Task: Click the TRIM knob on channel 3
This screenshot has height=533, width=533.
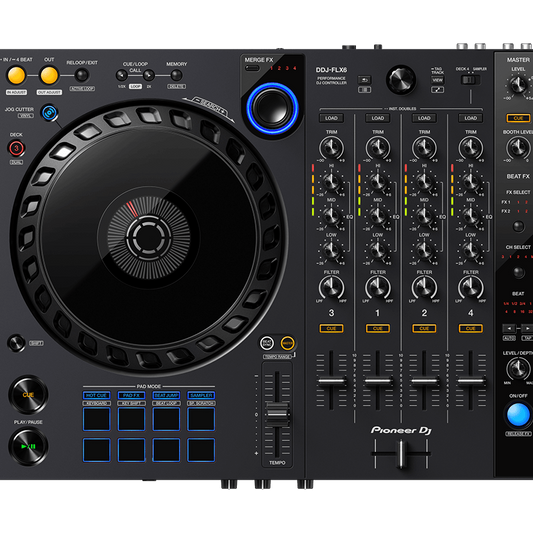Action: click(331, 147)
